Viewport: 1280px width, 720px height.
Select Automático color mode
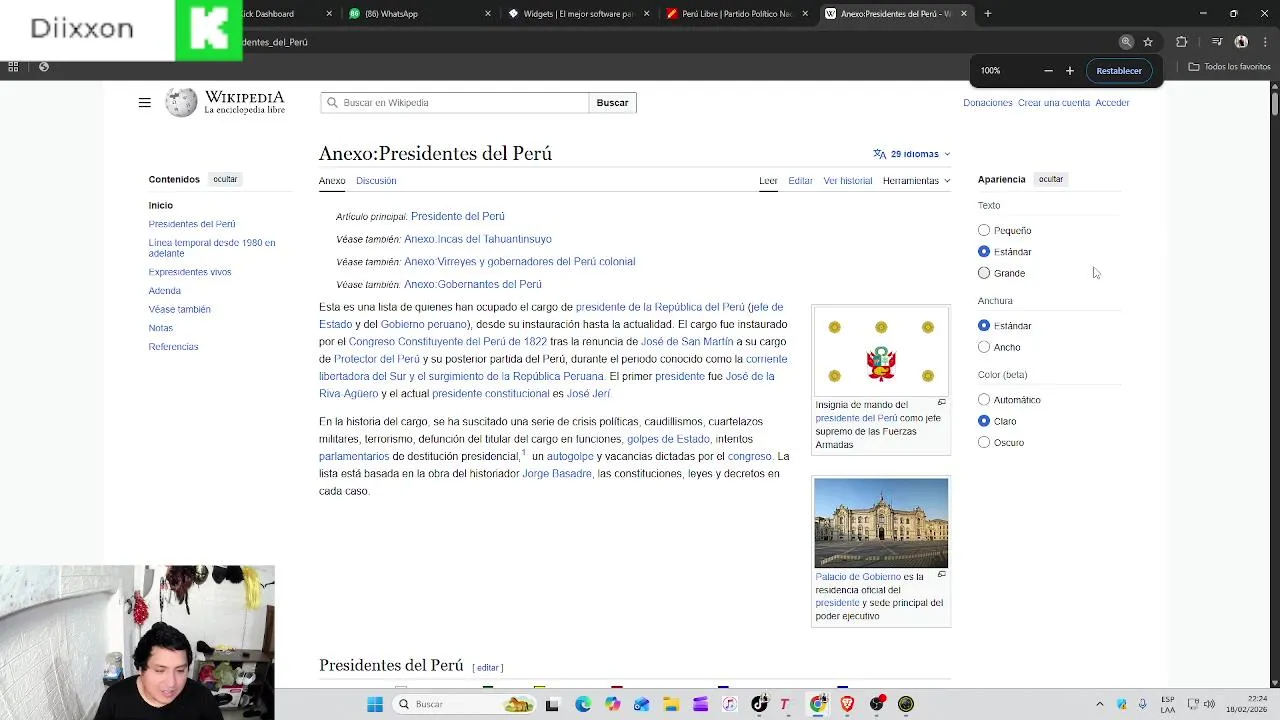[x=984, y=400]
